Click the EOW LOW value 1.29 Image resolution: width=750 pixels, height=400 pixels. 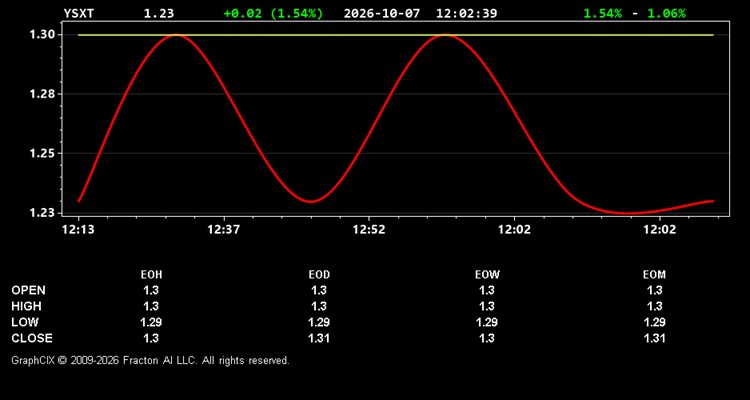(487, 322)
